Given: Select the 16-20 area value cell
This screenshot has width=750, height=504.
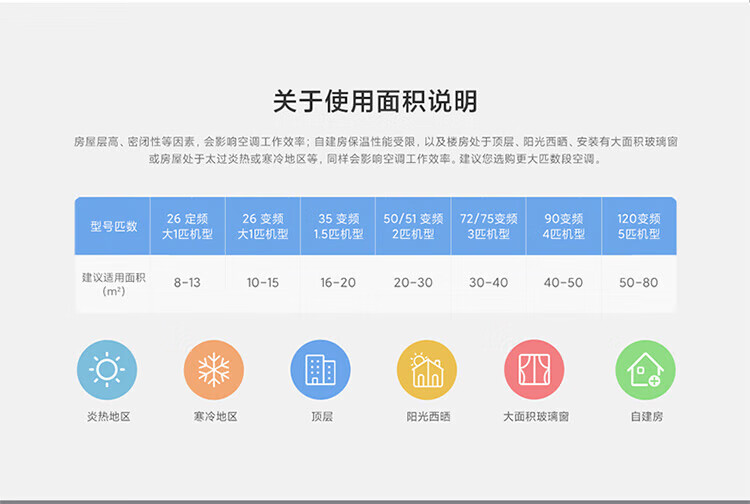Looking at the screenshot, I should click(x=338, y=283).
